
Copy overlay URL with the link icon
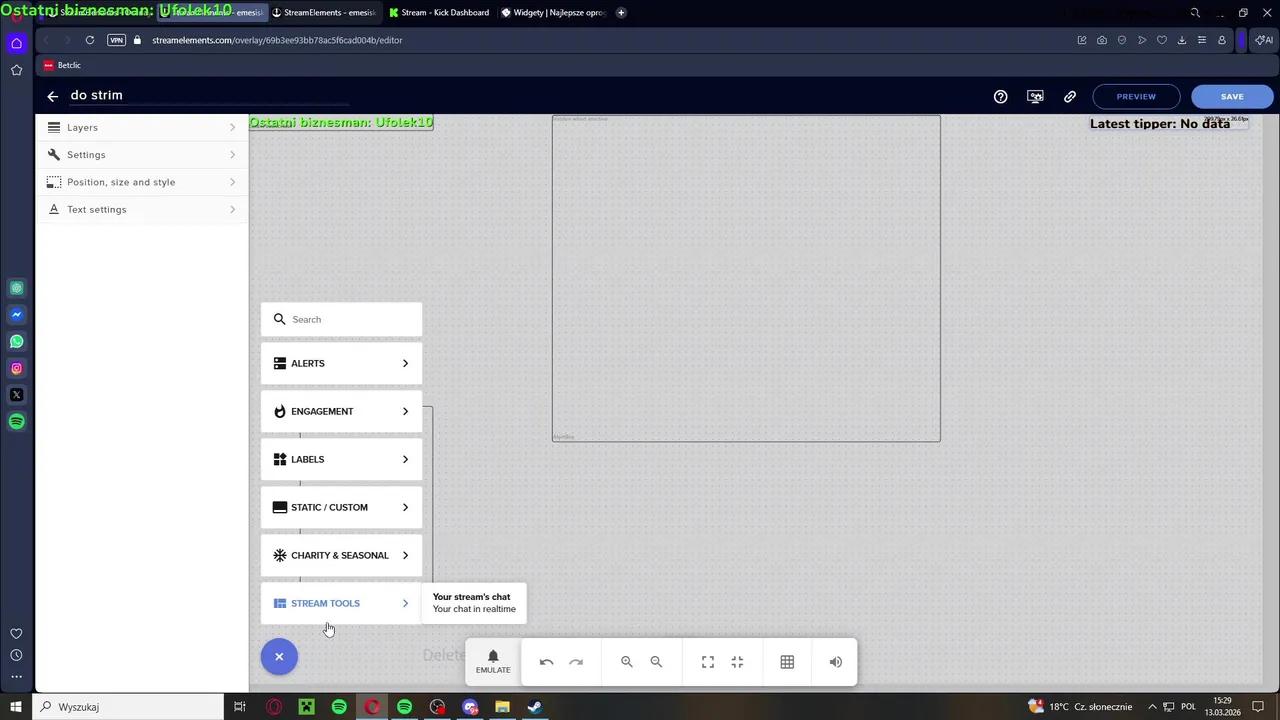1070,96
